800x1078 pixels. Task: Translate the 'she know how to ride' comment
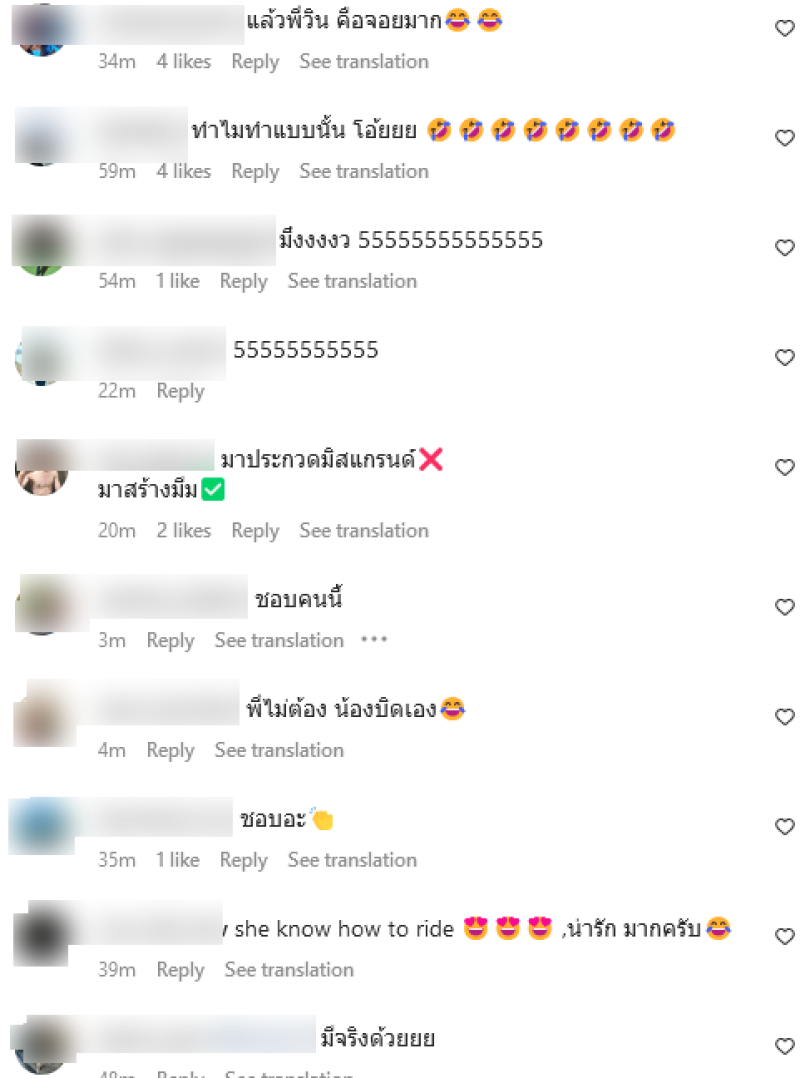[x=289, y=970]
